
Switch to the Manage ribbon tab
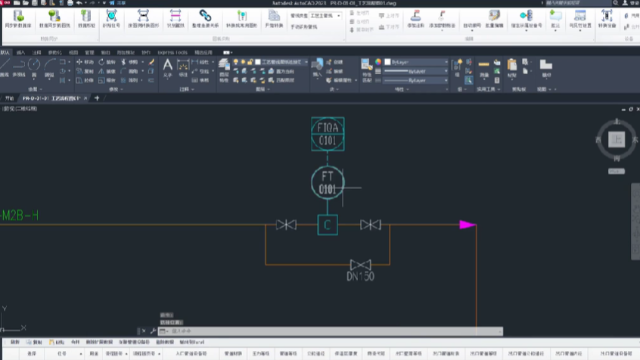coord(89,52)
